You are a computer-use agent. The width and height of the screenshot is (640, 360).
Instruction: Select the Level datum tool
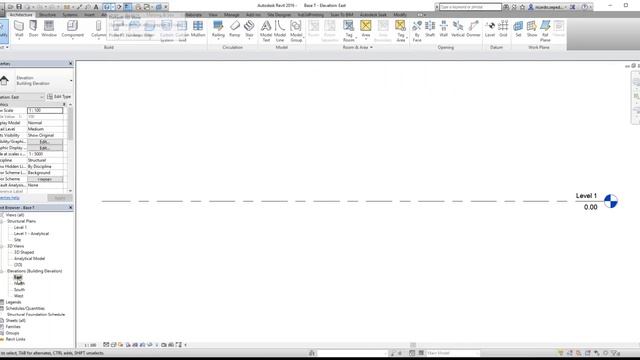(490, 29)
